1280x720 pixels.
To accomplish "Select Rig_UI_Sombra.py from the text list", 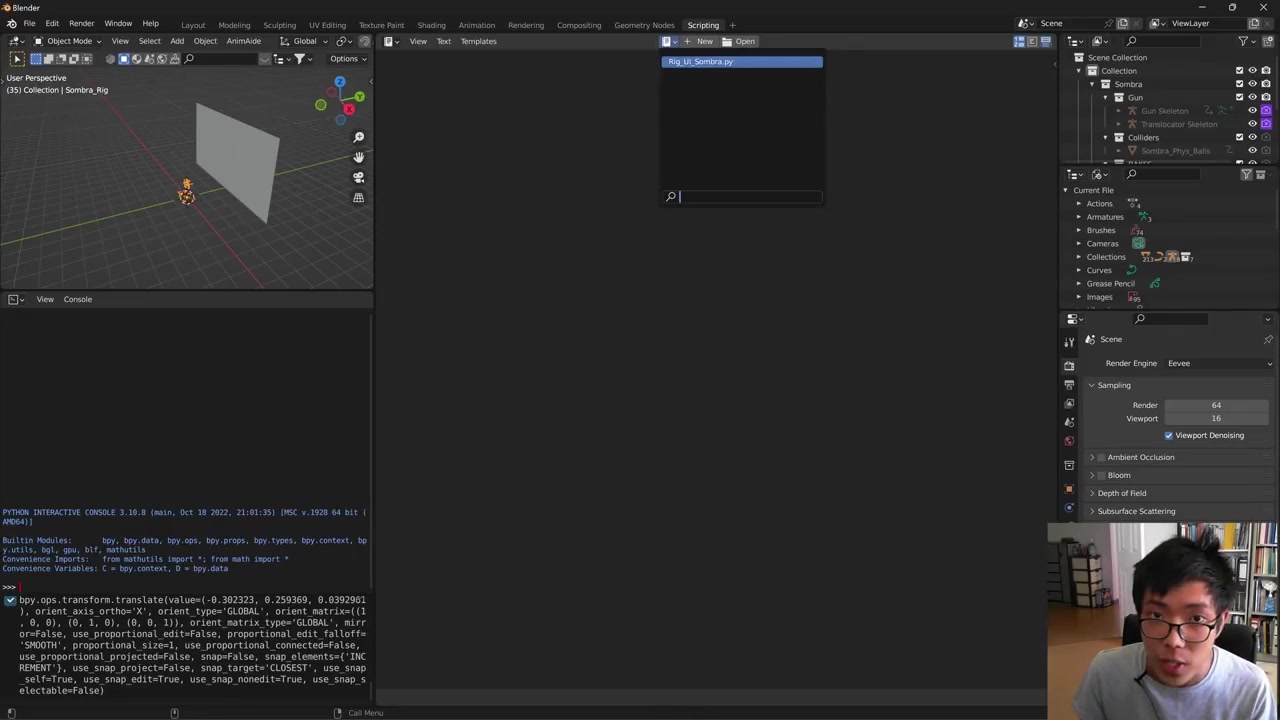I will [741, 62].
